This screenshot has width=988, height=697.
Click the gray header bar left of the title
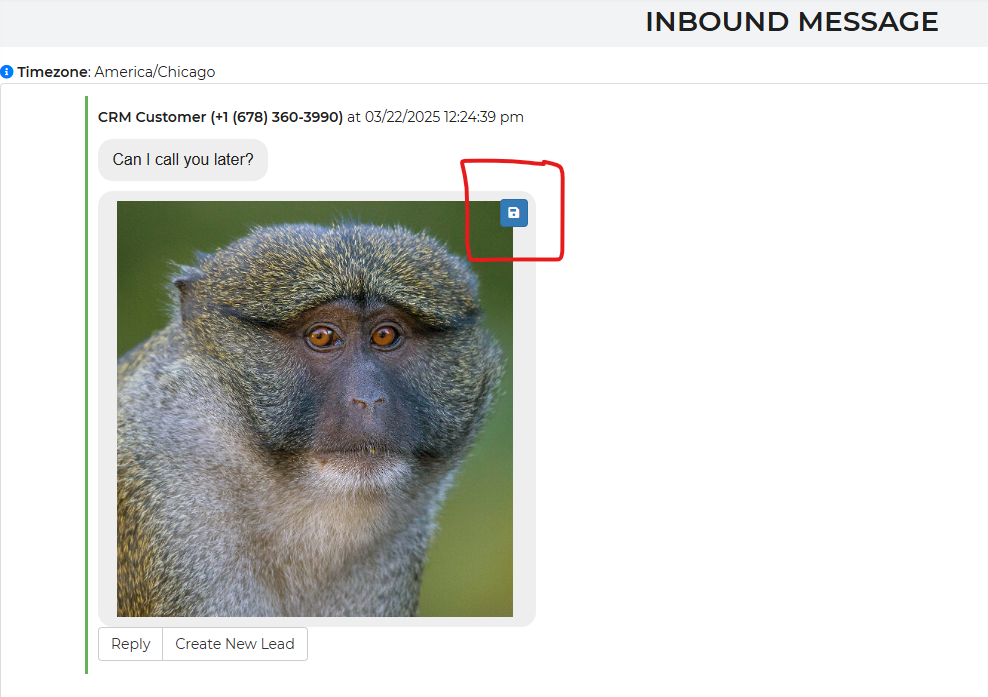tap(300, 22)
